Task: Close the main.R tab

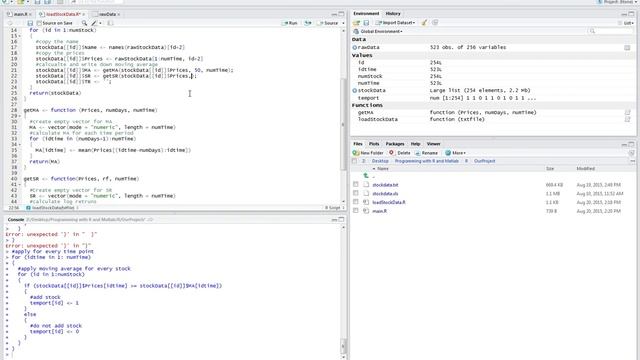Action: click(30, 14)
